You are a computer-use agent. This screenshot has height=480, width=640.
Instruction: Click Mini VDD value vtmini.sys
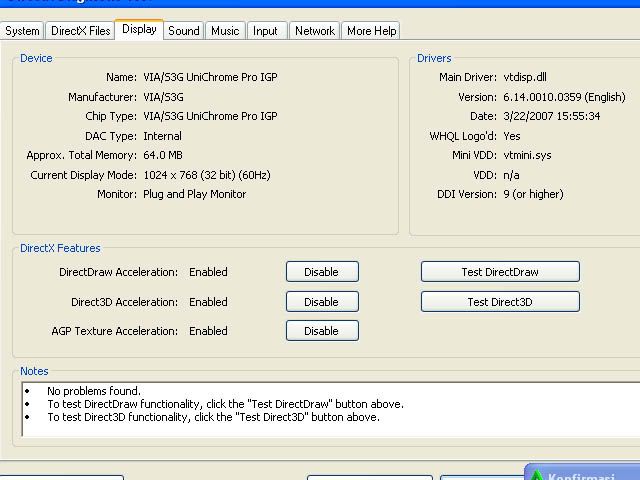(527, 155)
